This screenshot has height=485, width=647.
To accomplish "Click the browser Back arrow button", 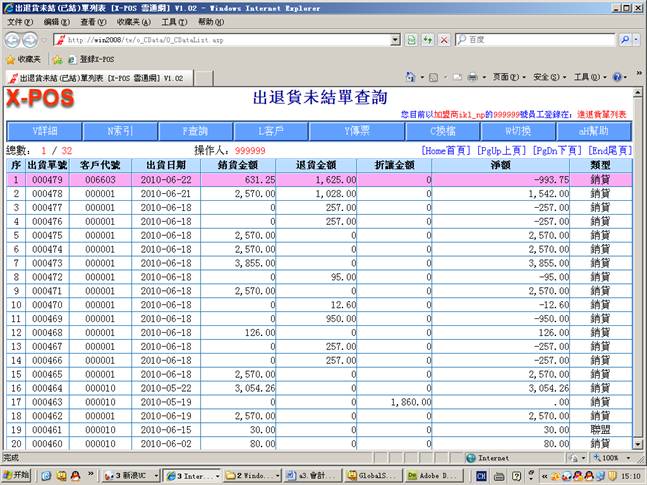I will (x=13, y=40).
